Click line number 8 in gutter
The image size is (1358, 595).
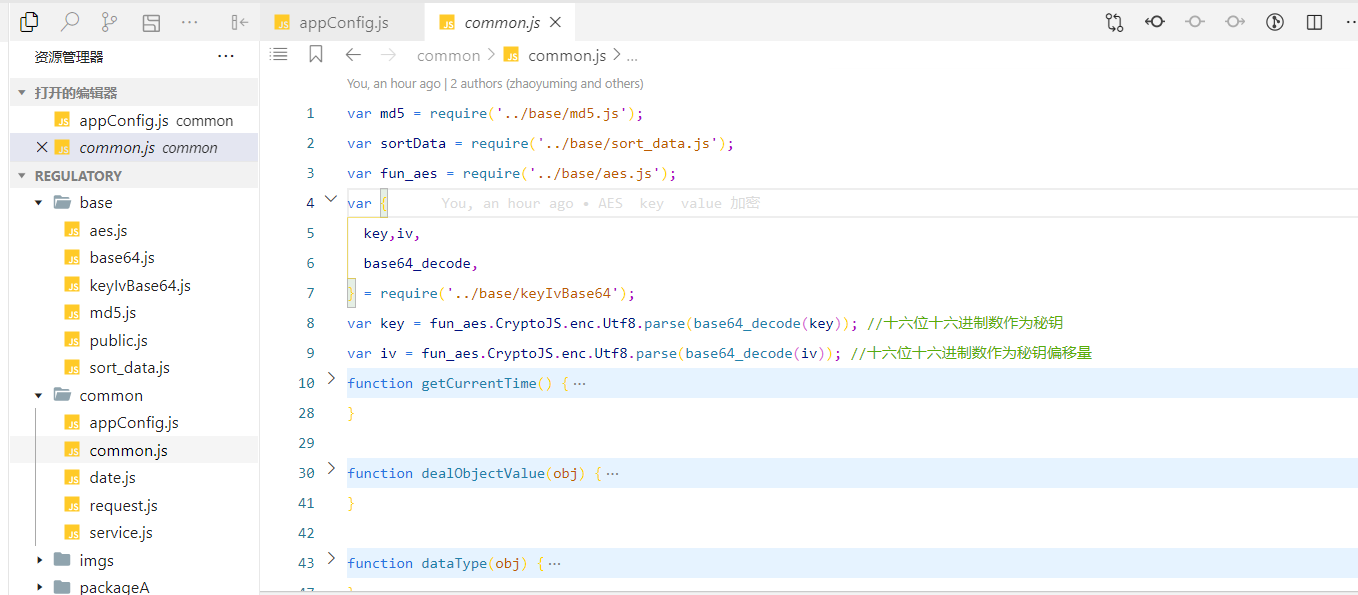click(310, 323)
